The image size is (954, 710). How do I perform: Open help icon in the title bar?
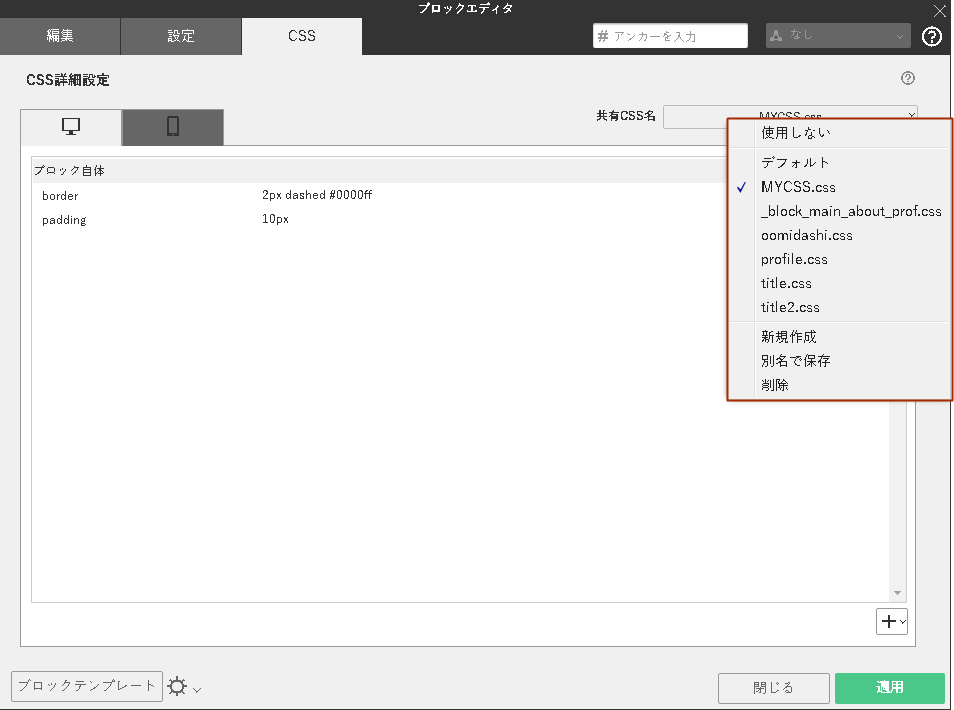931,37
